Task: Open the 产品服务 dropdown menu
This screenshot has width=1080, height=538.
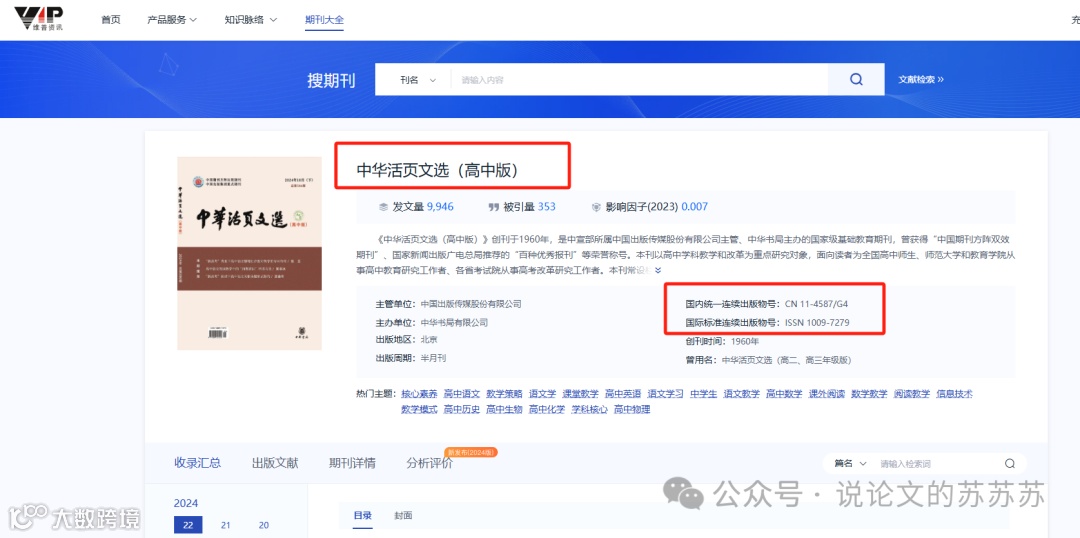Action: [x=172, y=20]
